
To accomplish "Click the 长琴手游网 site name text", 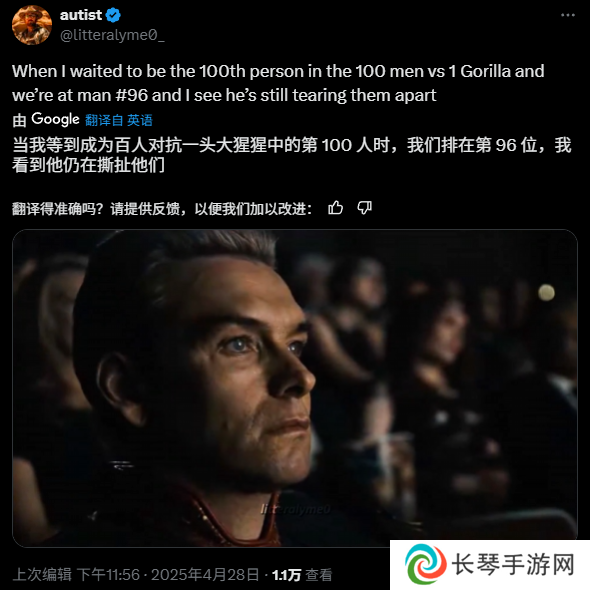I will pyautogui.click(x=513, y=564).
